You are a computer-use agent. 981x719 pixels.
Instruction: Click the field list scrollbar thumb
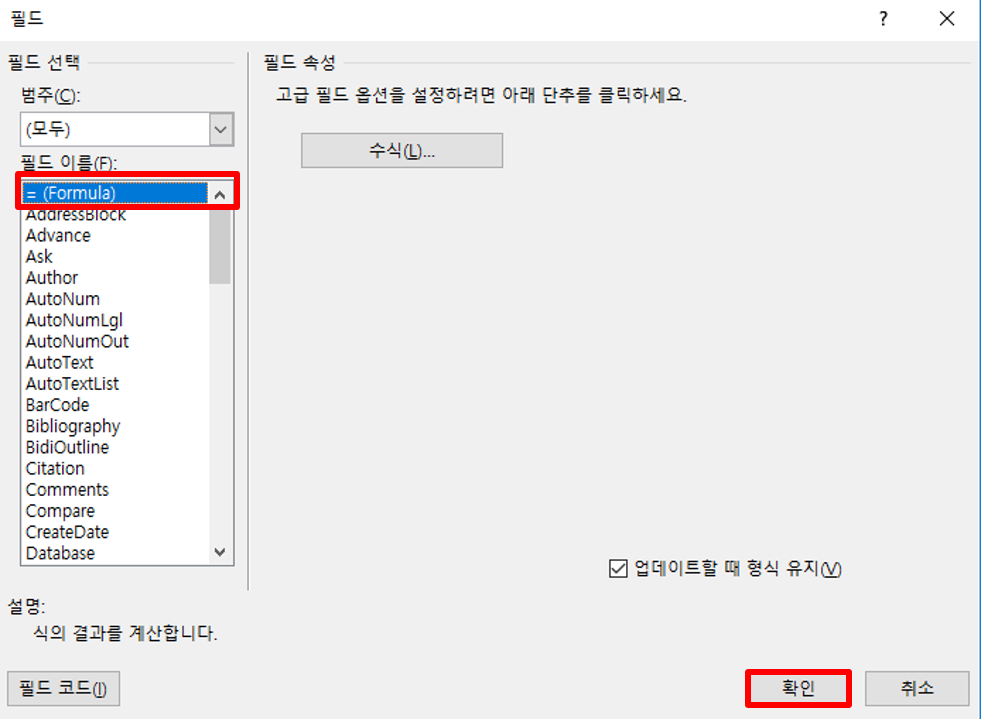[x=220, y=246]
